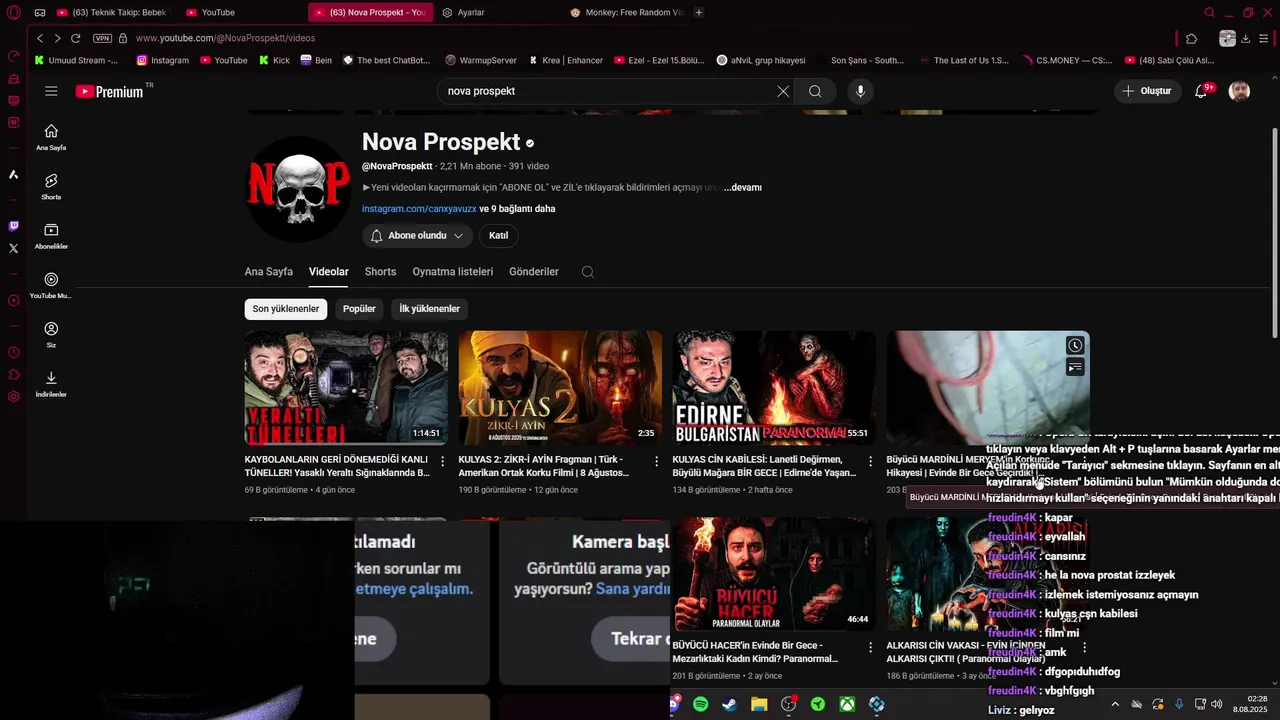This screenshot has width=1280, height=720.
Task: Open options for KULYAS CİN KABİLESİ video
Action: tap(871, 461)
